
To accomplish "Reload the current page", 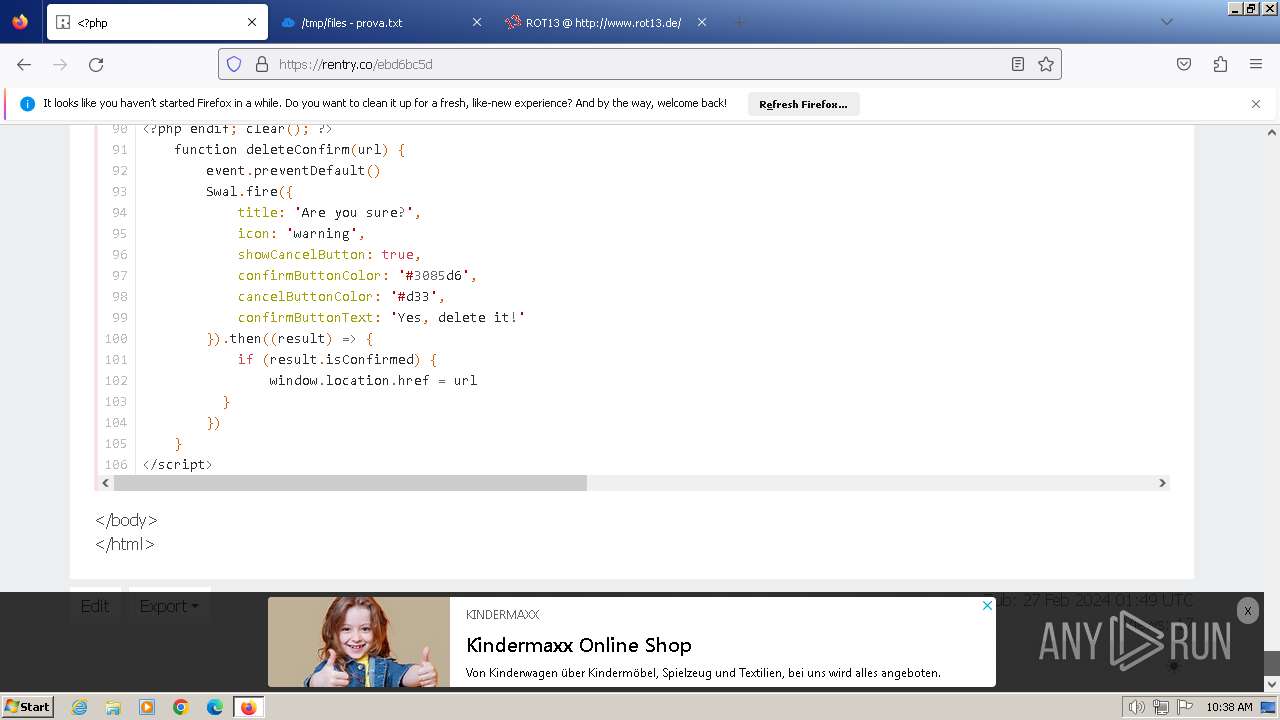I will point(96,64).
